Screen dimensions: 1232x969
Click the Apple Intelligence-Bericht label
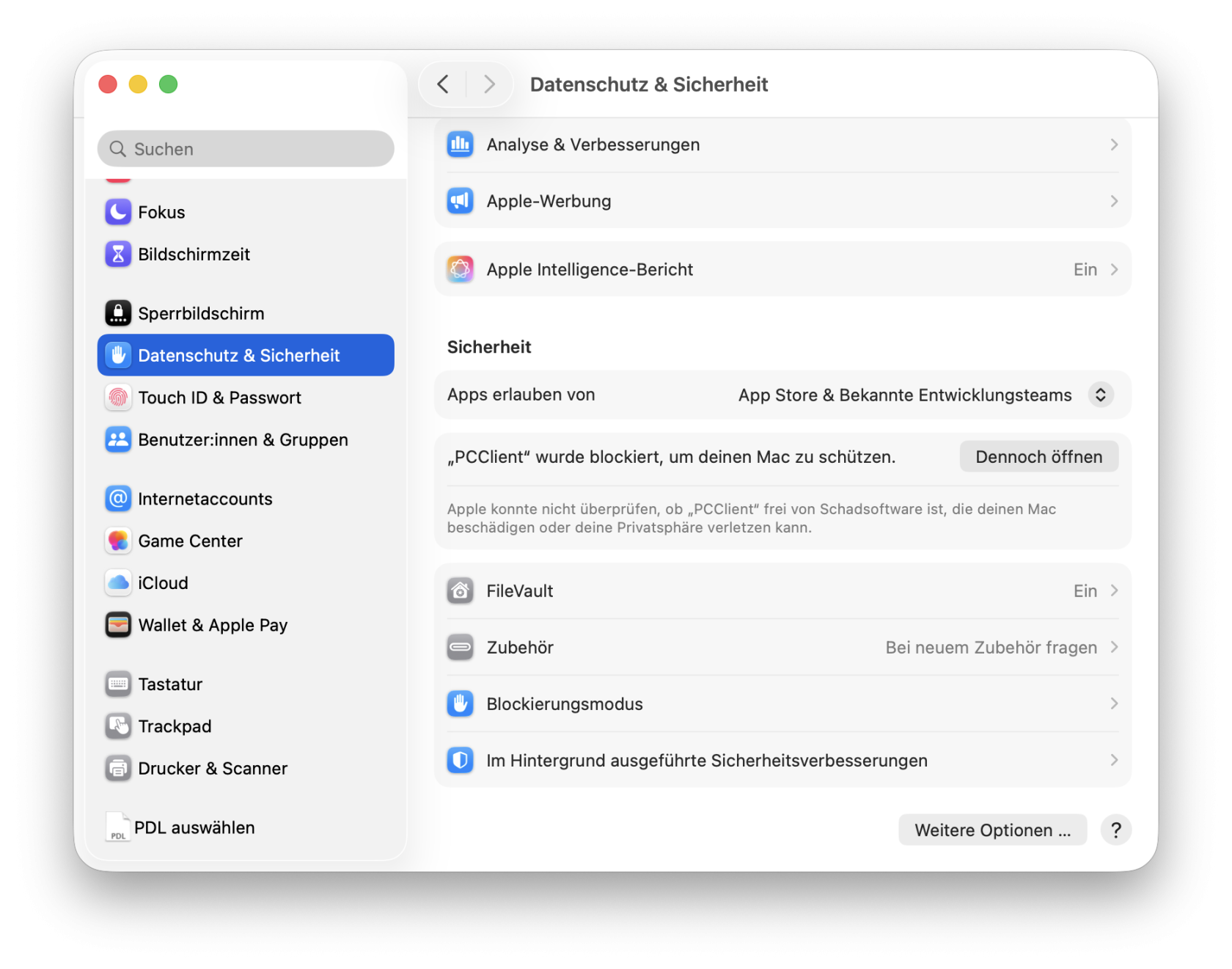click(590, 270)
